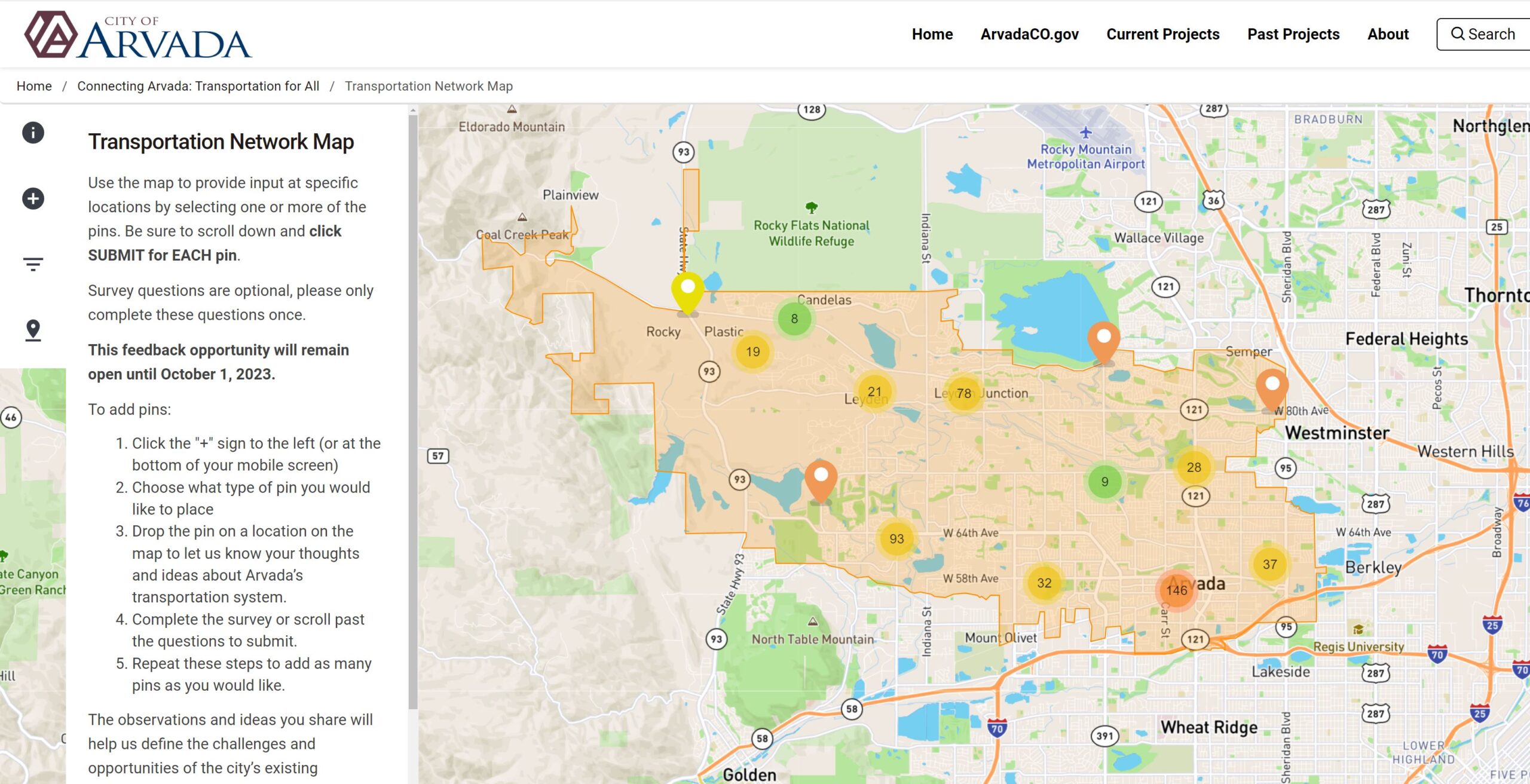
Task: Click the orange pin by the large lake
Action: pyautogui.click(x=1103, y=341)
